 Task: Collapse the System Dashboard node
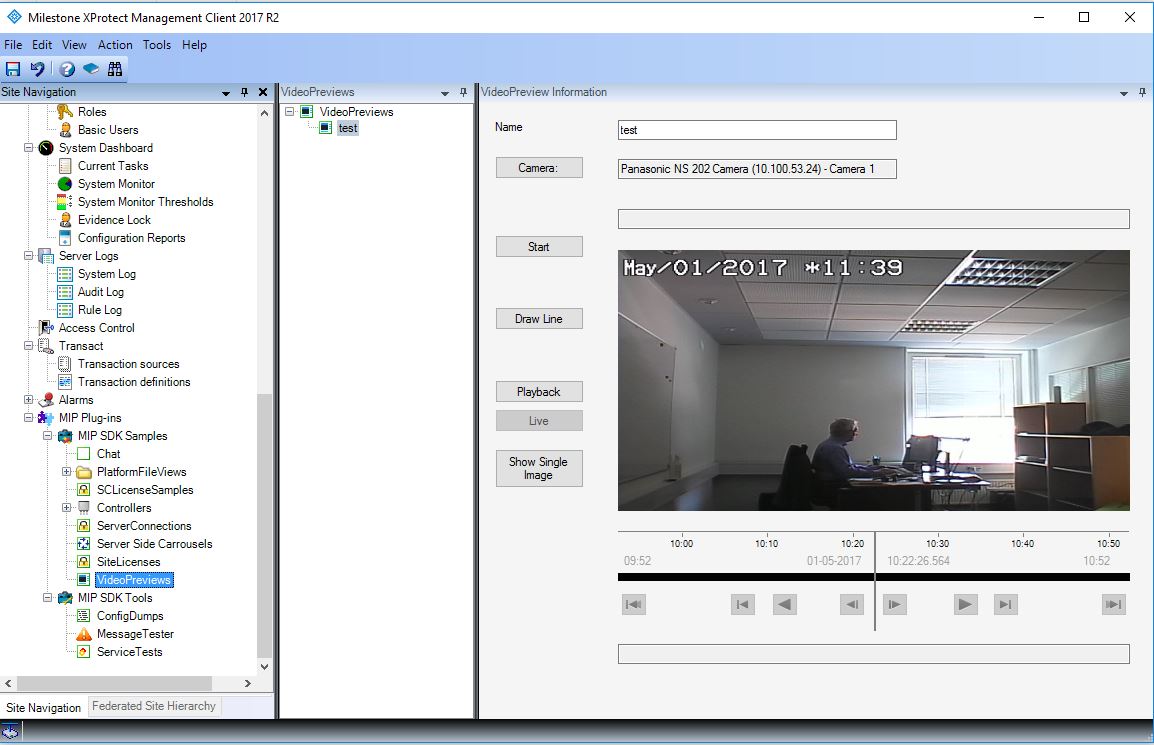click(x=28, y=148)
